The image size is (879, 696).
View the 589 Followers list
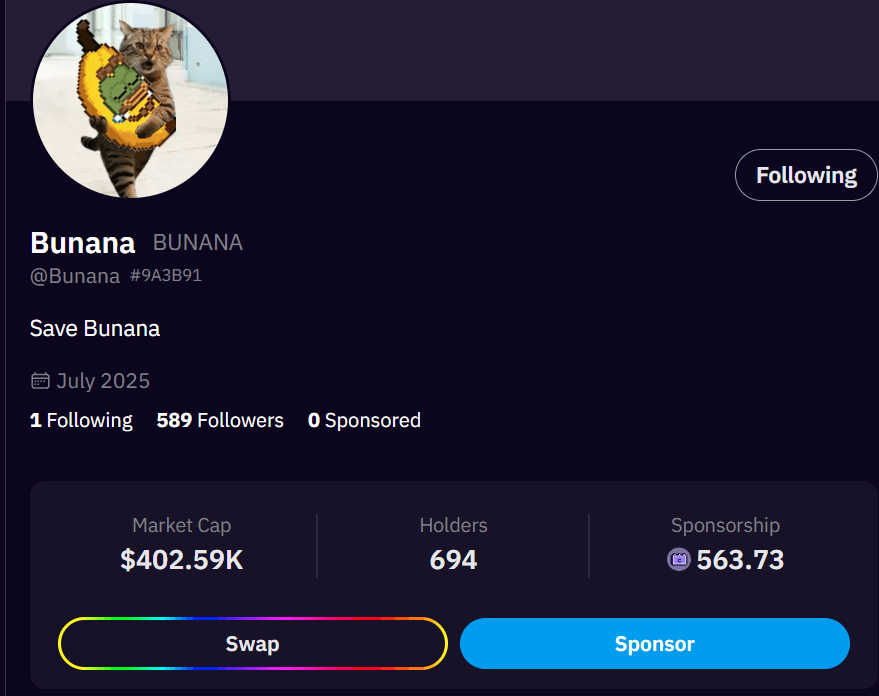[220, 420]
